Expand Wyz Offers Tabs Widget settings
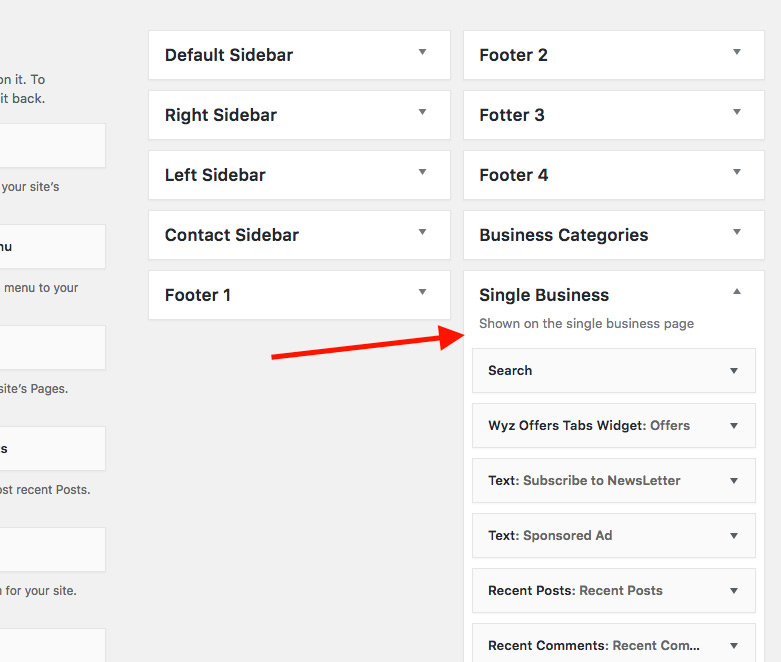781x662 pixels. point(734,426)
